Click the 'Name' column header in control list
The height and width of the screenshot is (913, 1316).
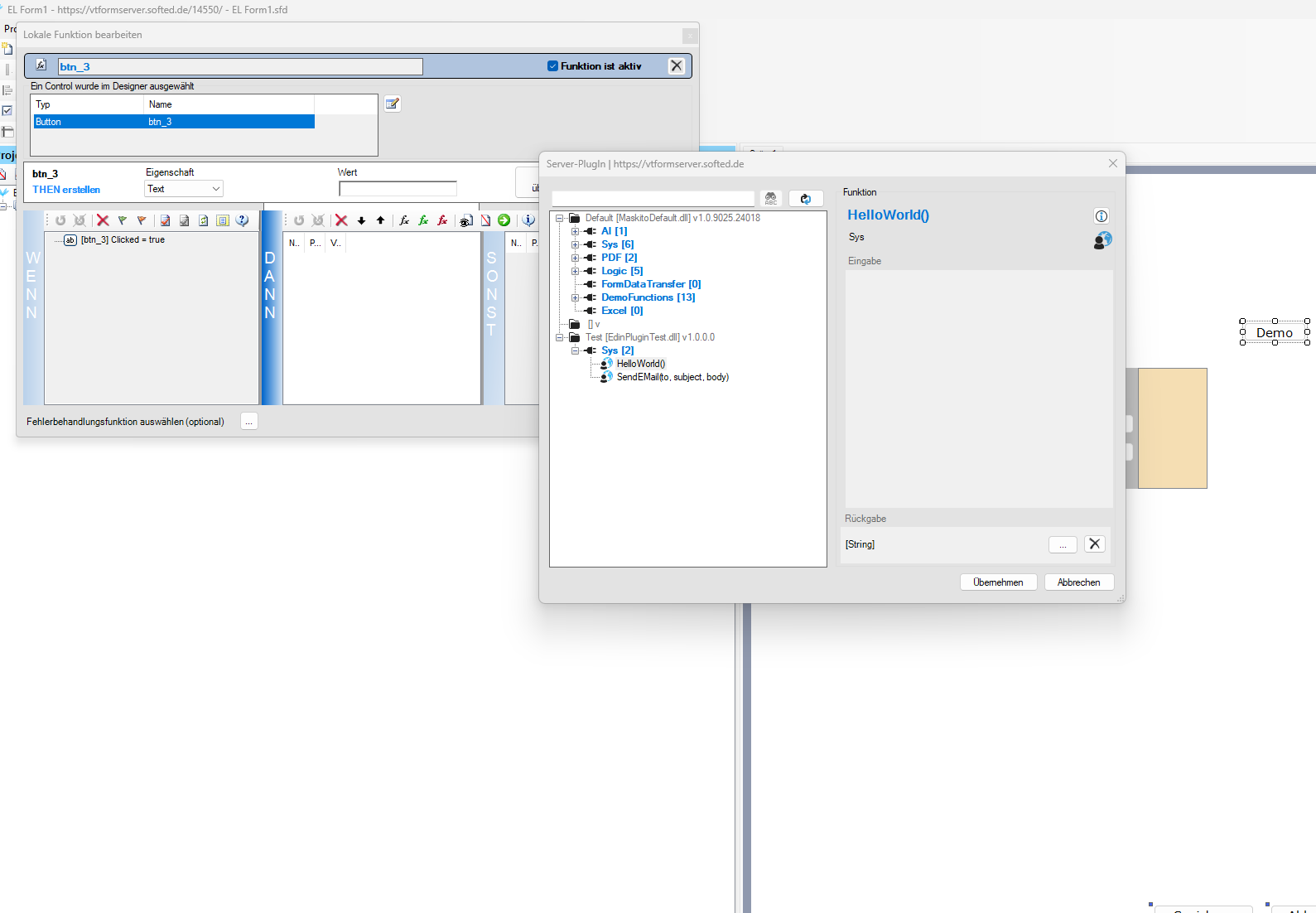[x=229, y=104]
